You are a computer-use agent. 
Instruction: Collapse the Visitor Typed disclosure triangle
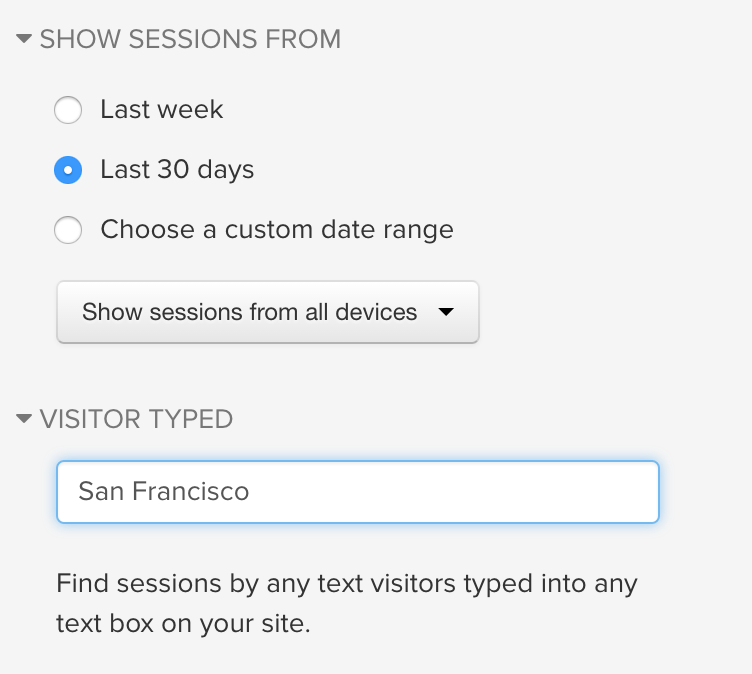tap(24, 419)
